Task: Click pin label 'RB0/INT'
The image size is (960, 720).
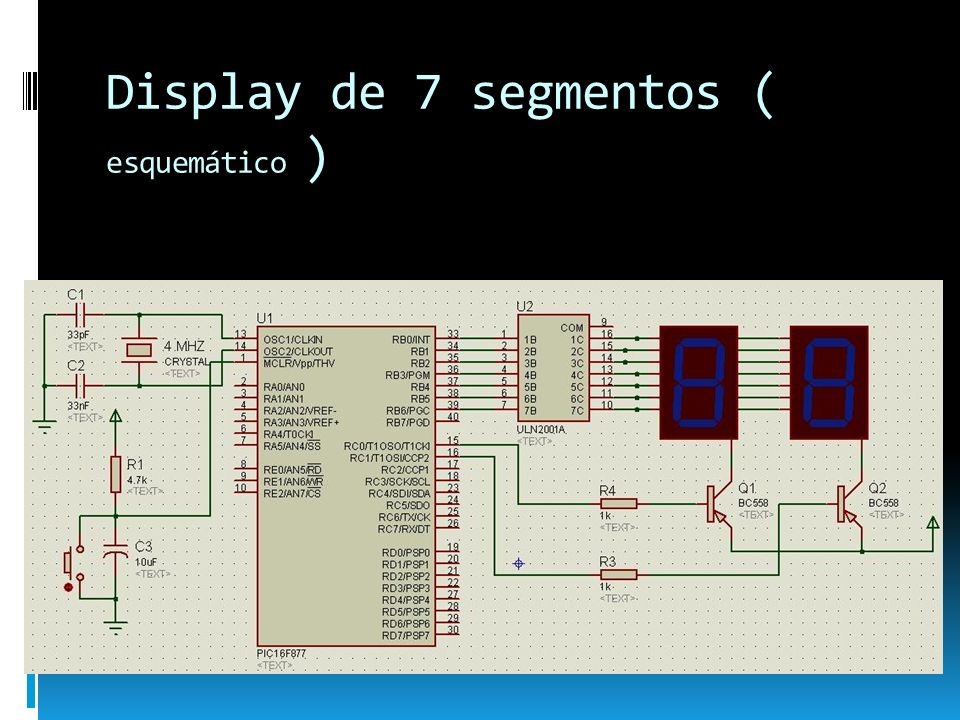Action: [411, 339]
